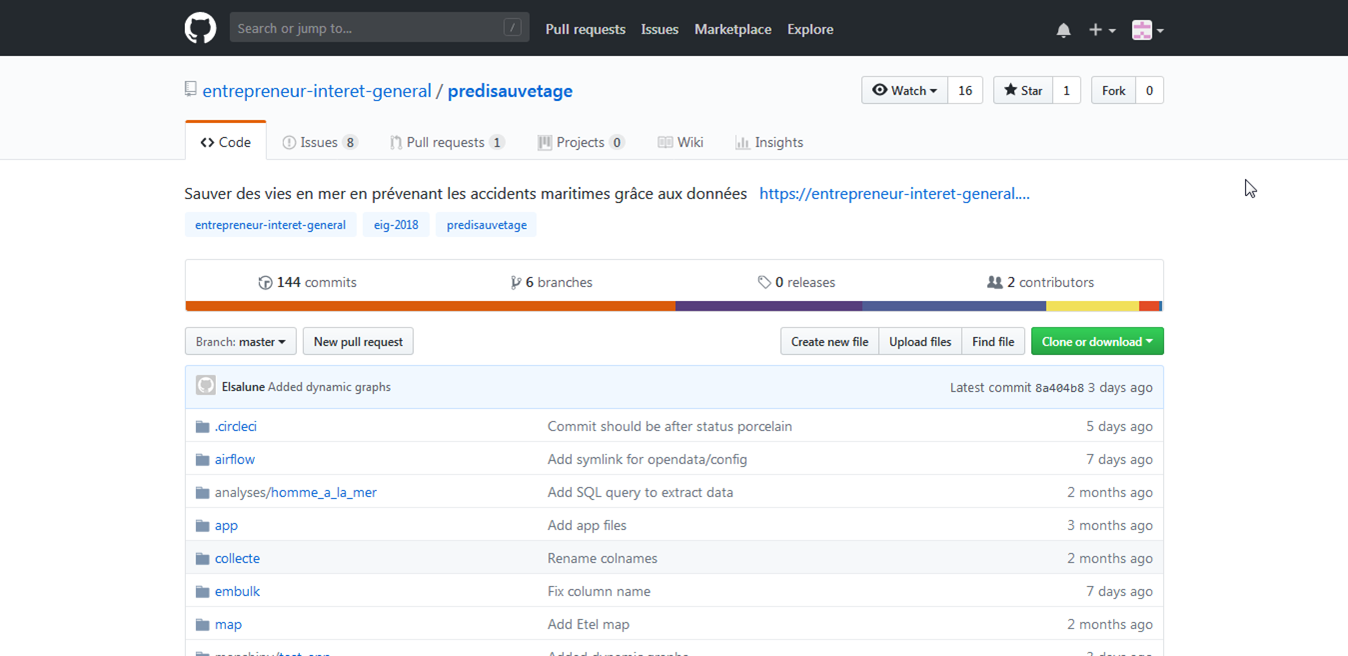Screen dimensions: 1348x656
Task: Open the analyses/homme_a_la_mer folder
Action: tap(295, 492)
